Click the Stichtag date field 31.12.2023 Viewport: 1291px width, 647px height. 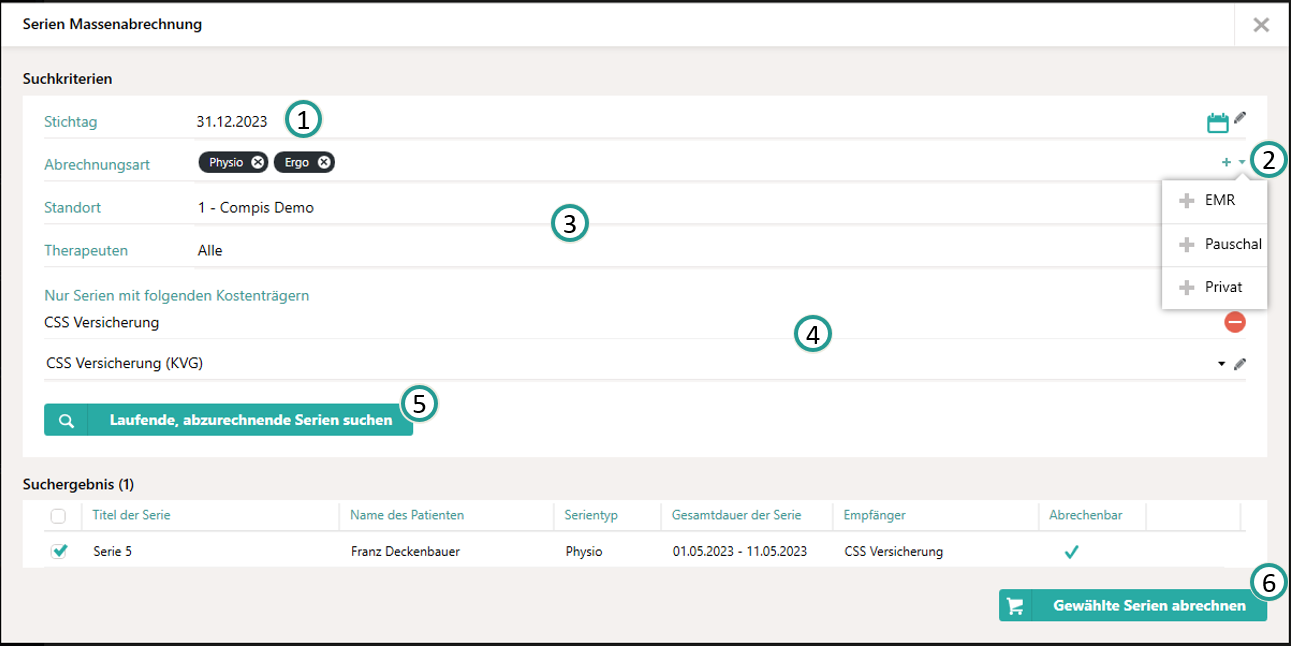tap(232, 122)
